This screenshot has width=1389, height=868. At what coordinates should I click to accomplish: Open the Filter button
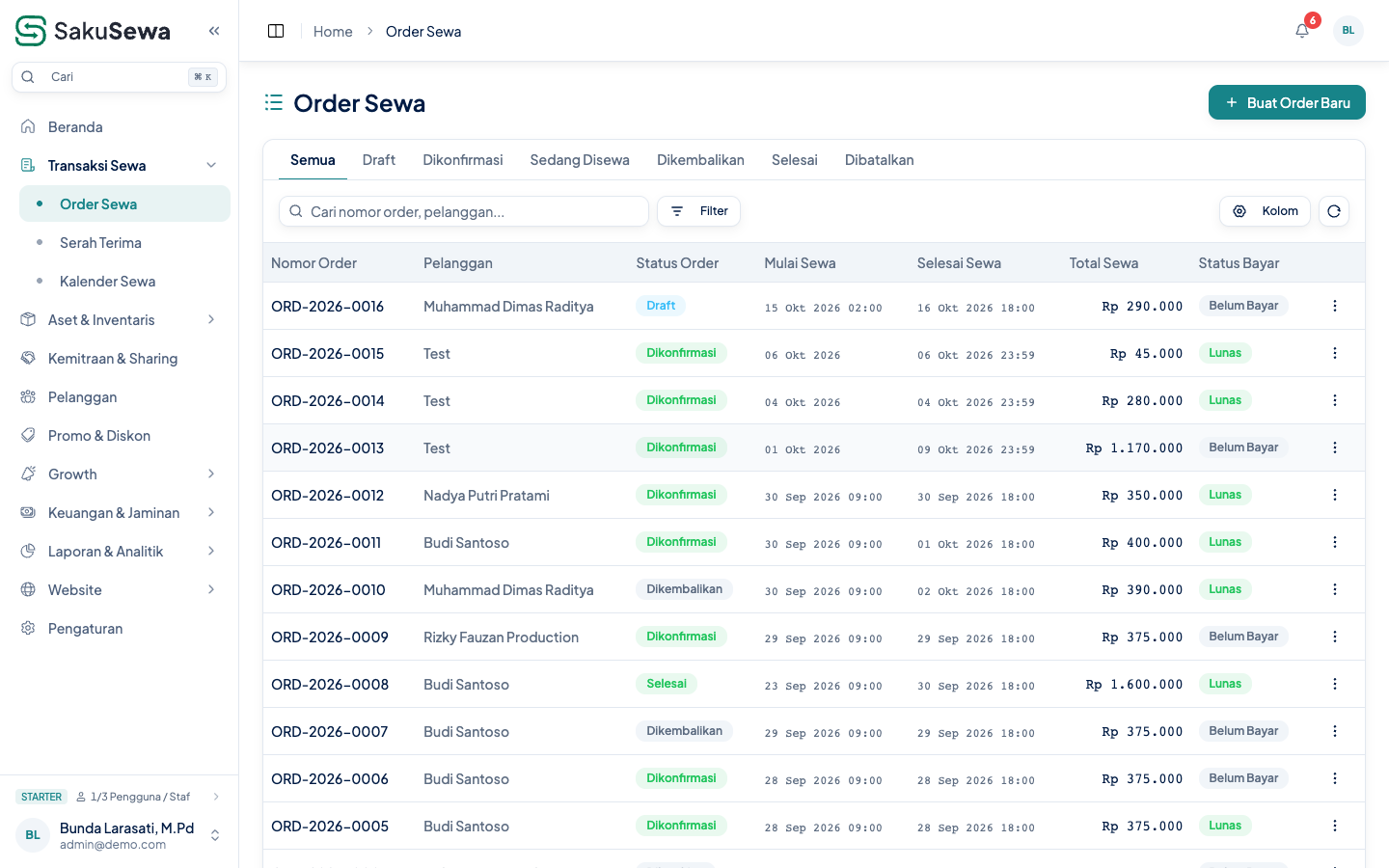[x=698, y=211]
